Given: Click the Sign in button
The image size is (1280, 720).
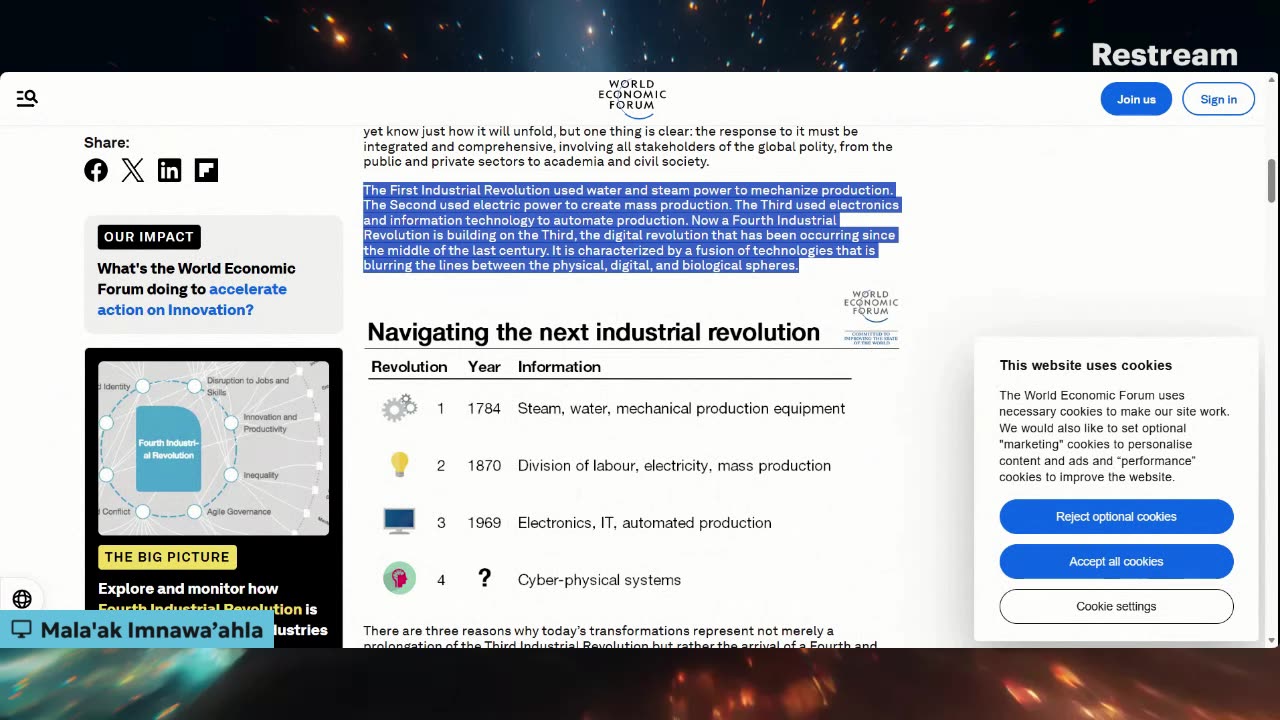Looking at the screenshot, I should pos(1218,99).
